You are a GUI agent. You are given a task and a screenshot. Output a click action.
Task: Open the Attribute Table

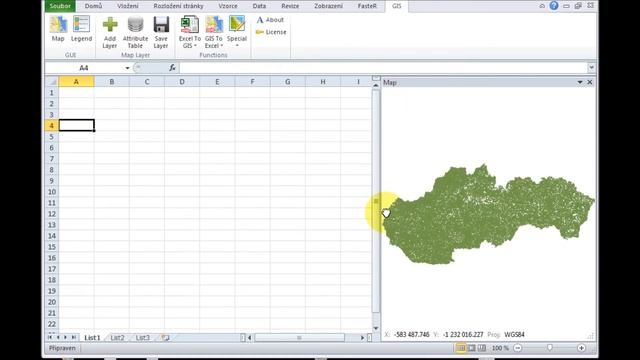(x=135, y=32)
